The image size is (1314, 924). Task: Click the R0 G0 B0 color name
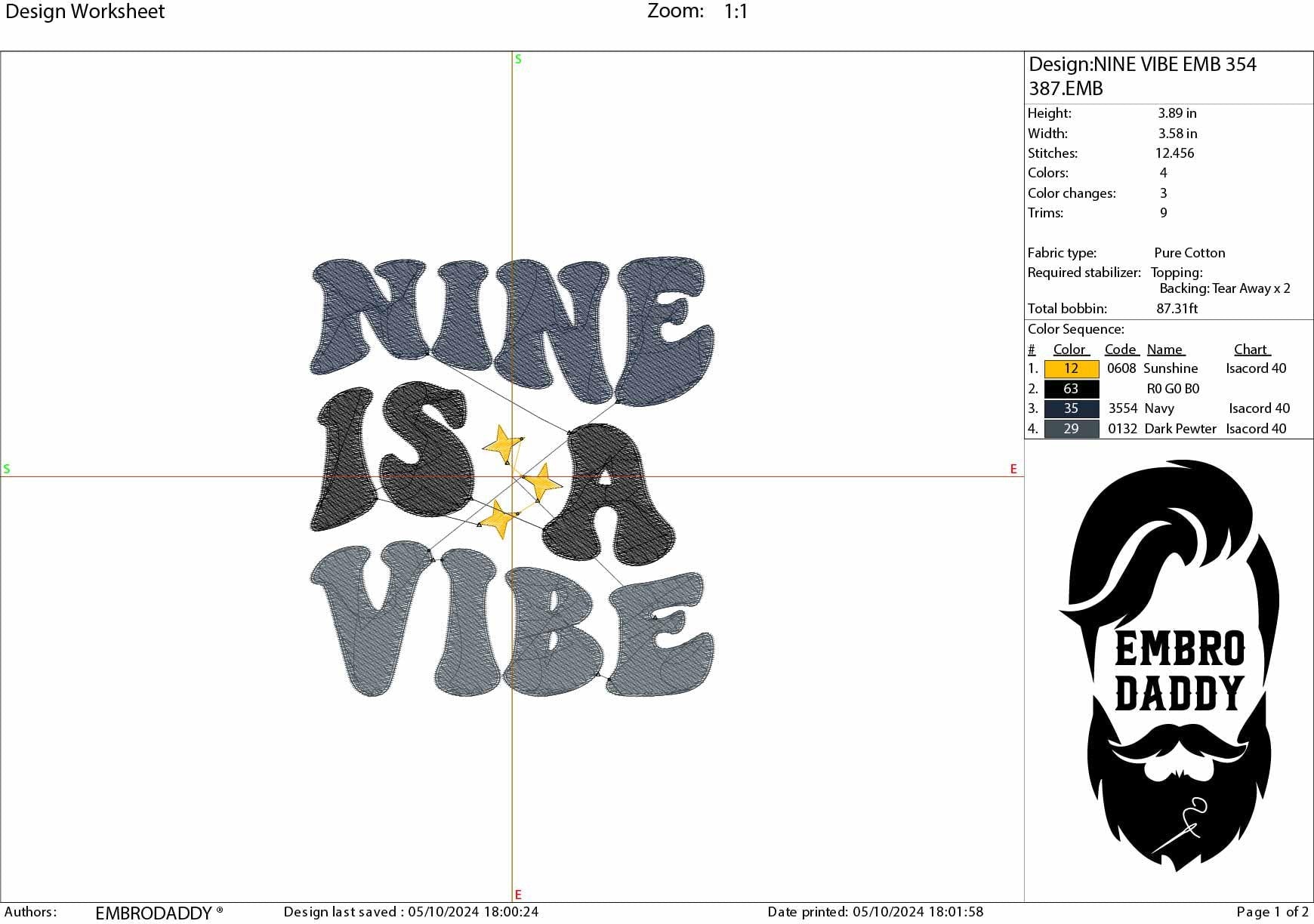(x=1173, y=389)
